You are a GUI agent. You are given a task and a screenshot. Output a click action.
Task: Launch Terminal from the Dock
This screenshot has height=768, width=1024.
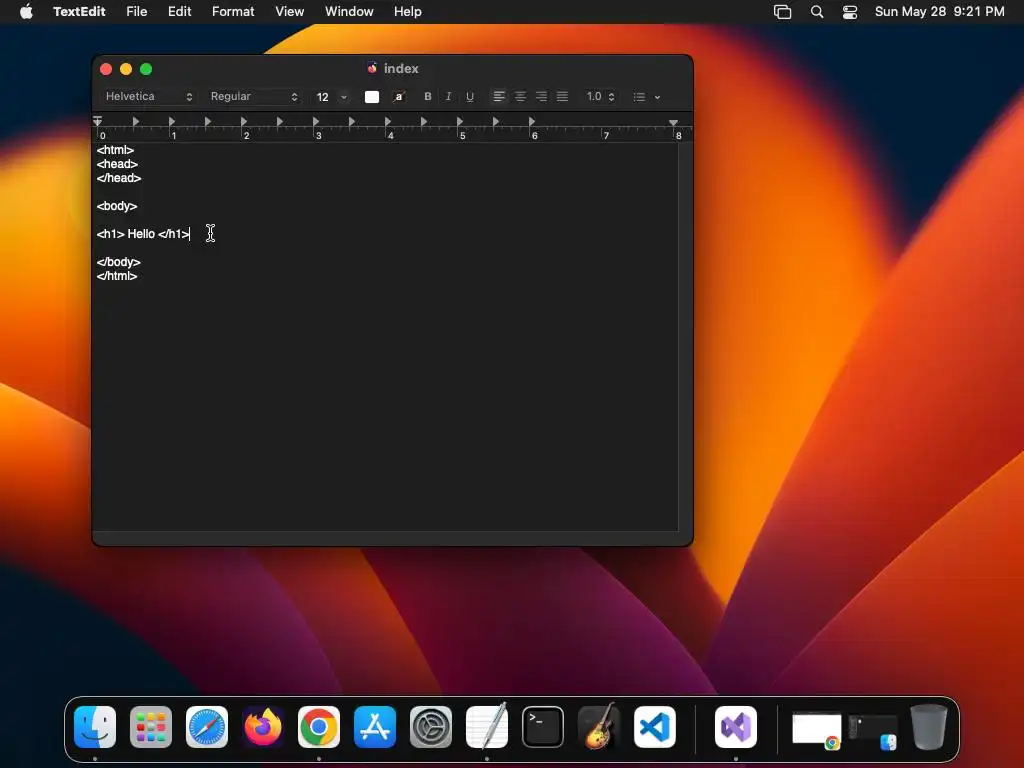(543, 726)
